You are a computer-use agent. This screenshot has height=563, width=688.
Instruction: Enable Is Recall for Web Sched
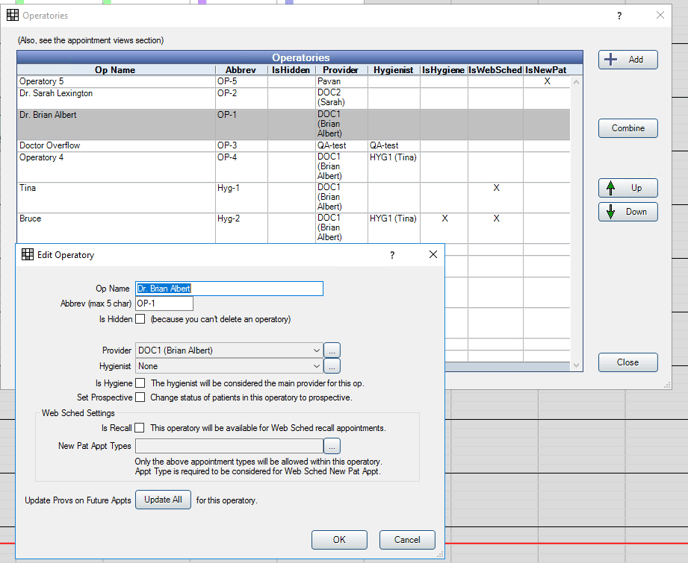pyautogui.click(x=140, y=428)
